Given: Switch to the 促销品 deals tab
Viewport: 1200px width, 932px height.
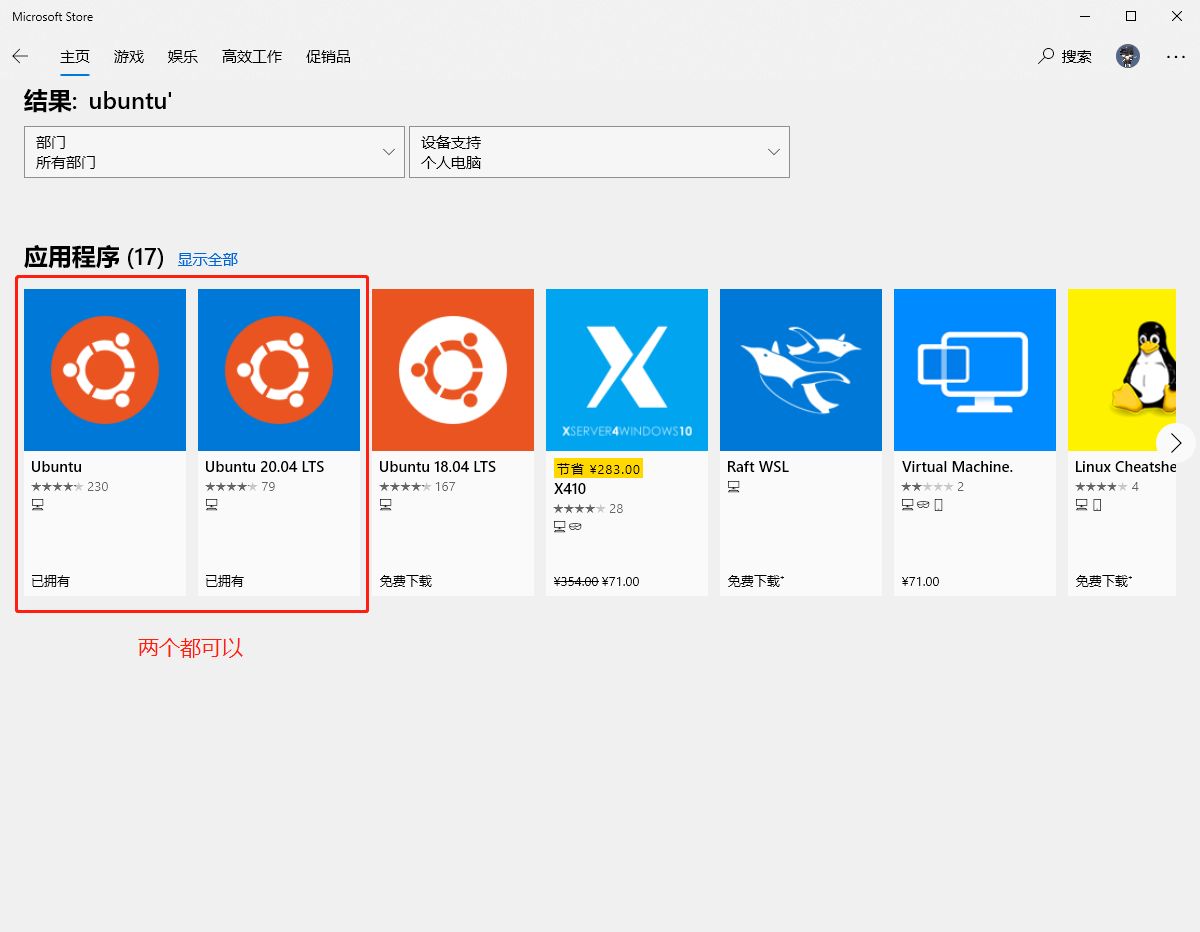Looking at the screenshot, I should pos(328,57).
